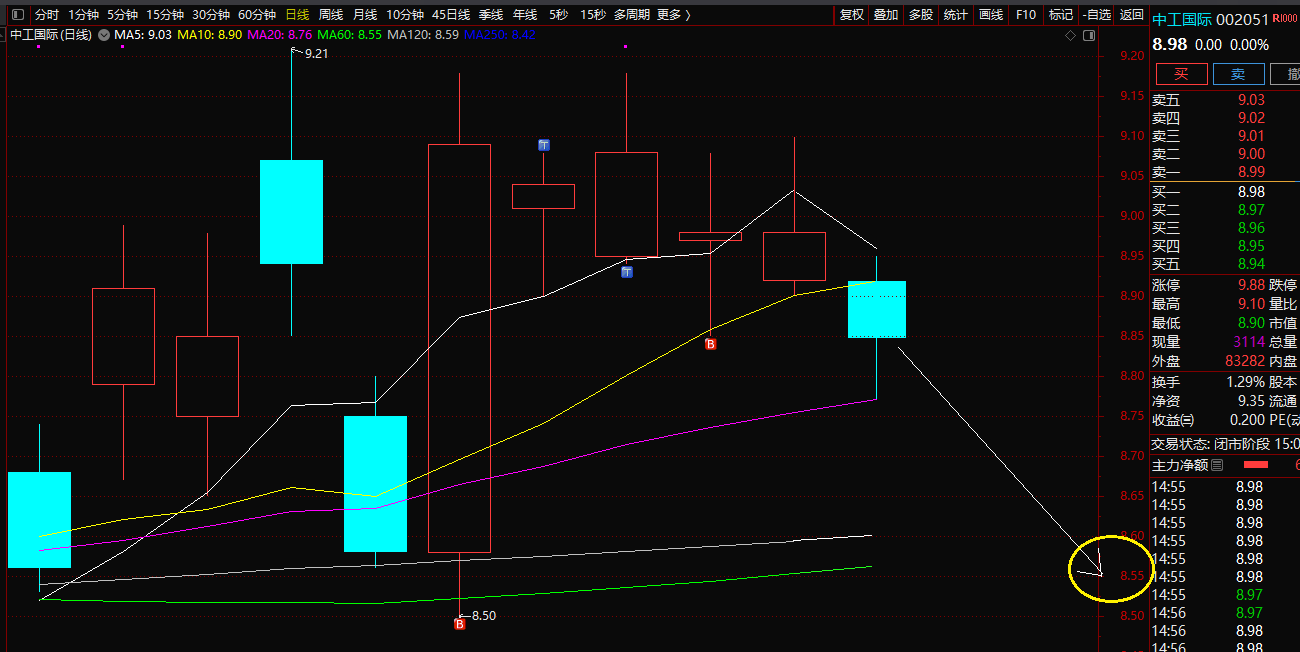Click the diamond icon above the price axis
Image resolution: width=1300 pixels, height=652 pixels.
coord(1071,35)
